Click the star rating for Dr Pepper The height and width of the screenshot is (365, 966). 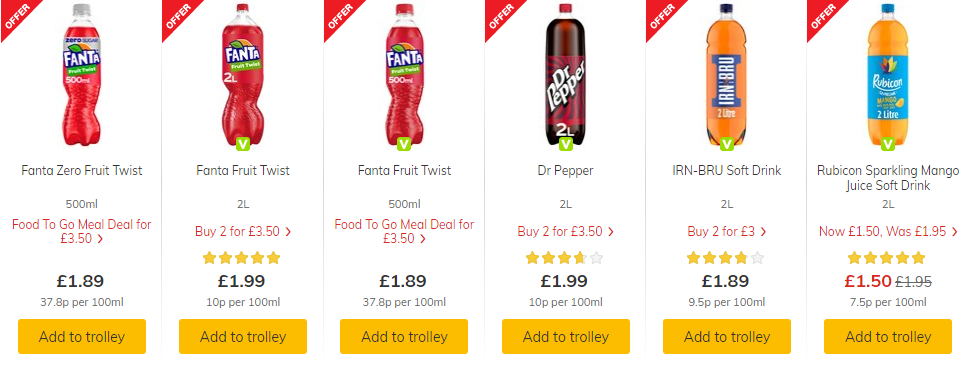[x=564, y=258]
